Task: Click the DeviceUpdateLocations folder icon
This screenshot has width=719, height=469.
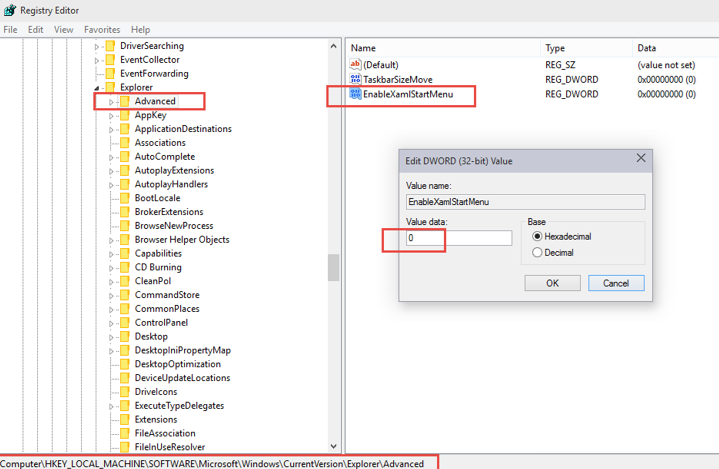Action: [125, 378]
